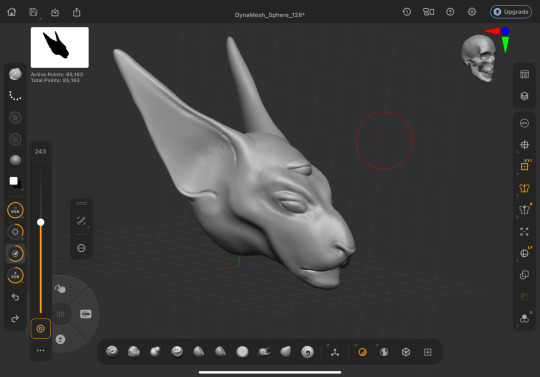Click the circle icon at the bottom of floating palette
Viewport: 540px width, 377px height.
click(81, 248)
